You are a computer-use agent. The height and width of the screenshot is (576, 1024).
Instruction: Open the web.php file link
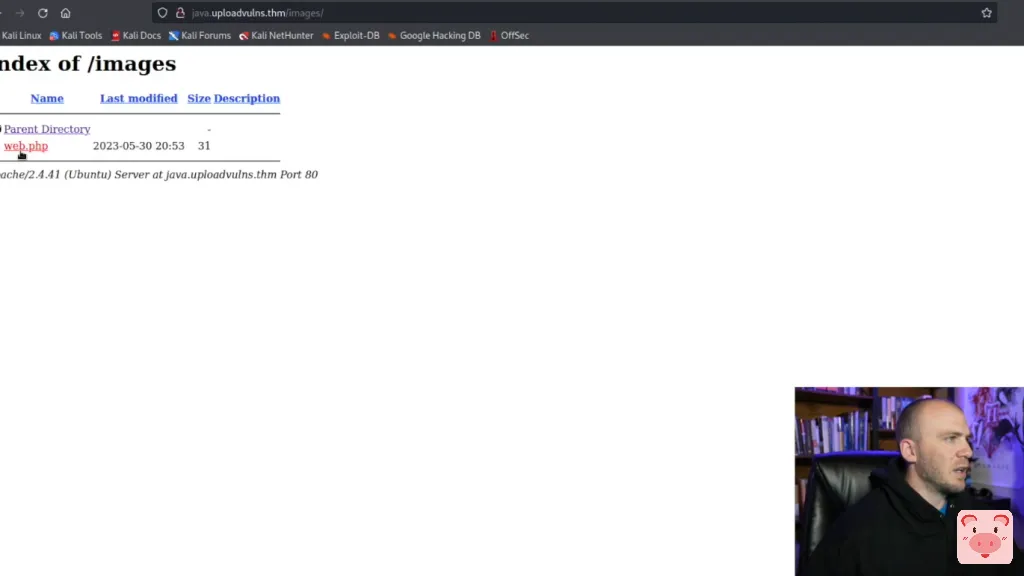[x=26, y=146]
